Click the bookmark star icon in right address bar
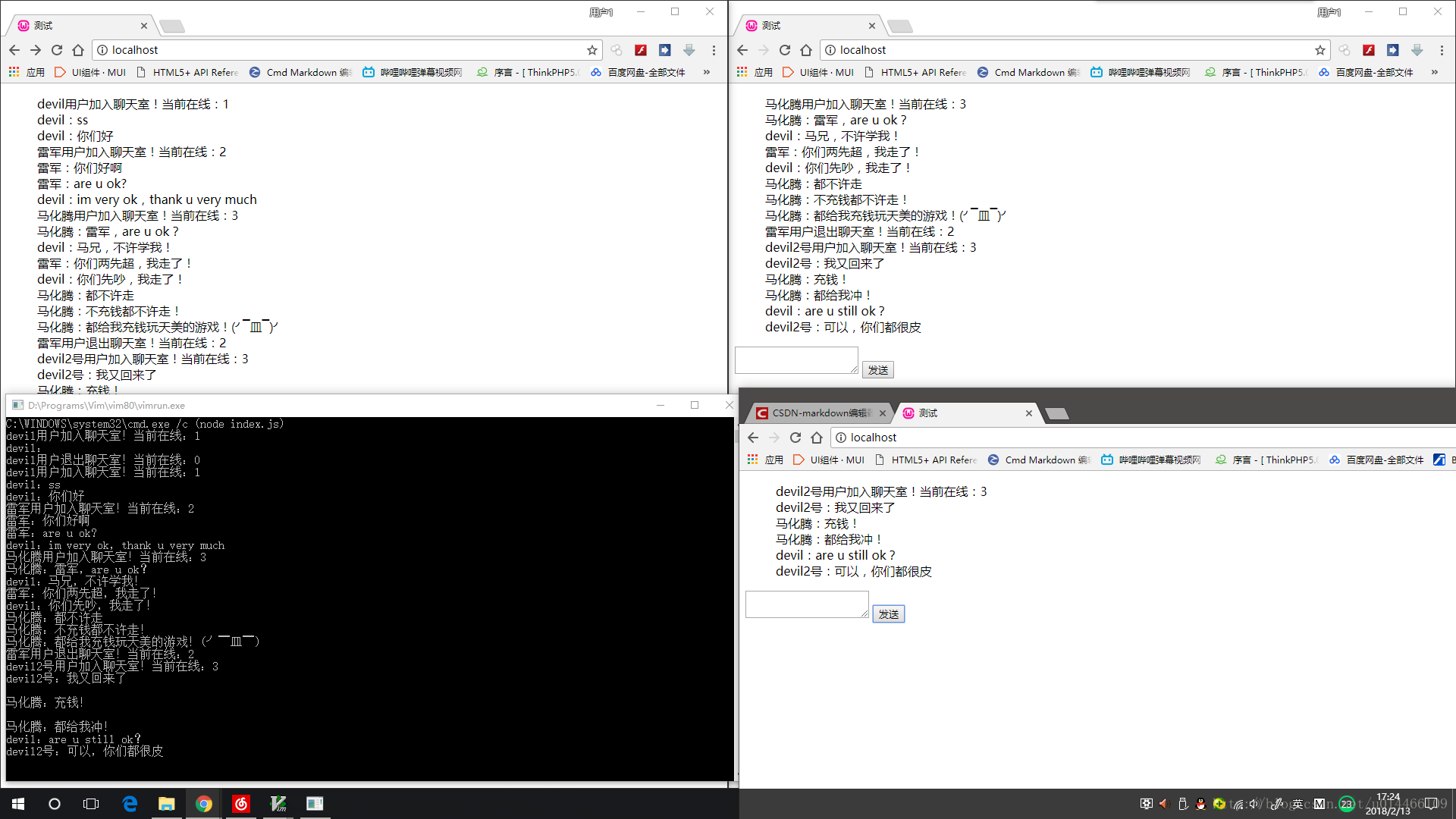This screenshot has width=1456, height=819. click(x=1319, y=50)
